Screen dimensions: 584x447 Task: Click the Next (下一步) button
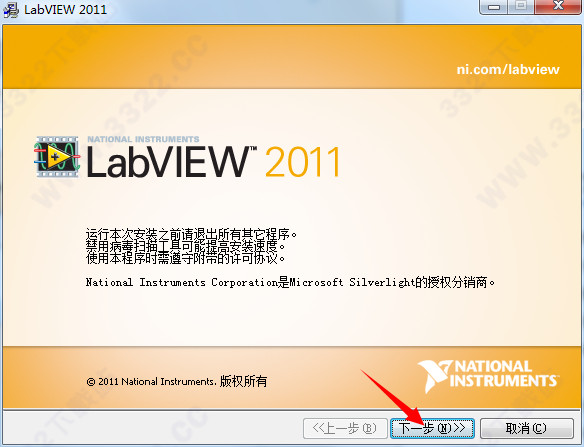[x=432, y=428]
